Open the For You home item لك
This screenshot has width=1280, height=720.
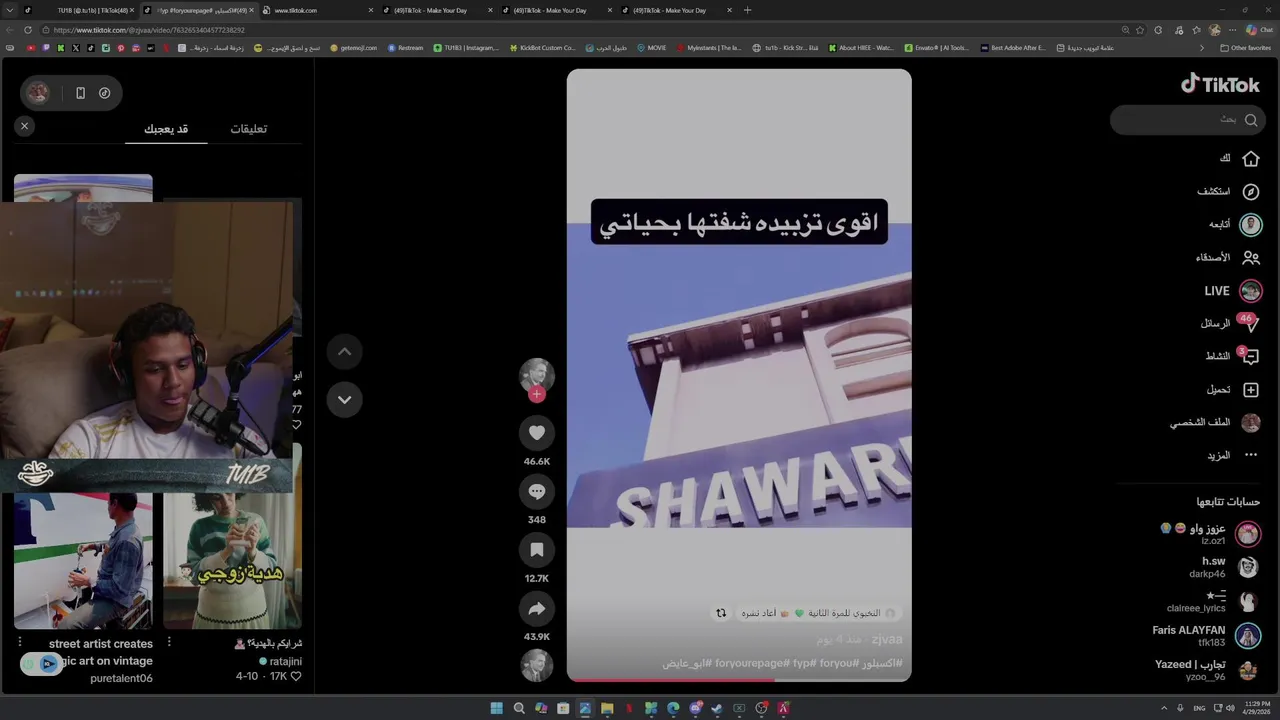pos(1239,159)
